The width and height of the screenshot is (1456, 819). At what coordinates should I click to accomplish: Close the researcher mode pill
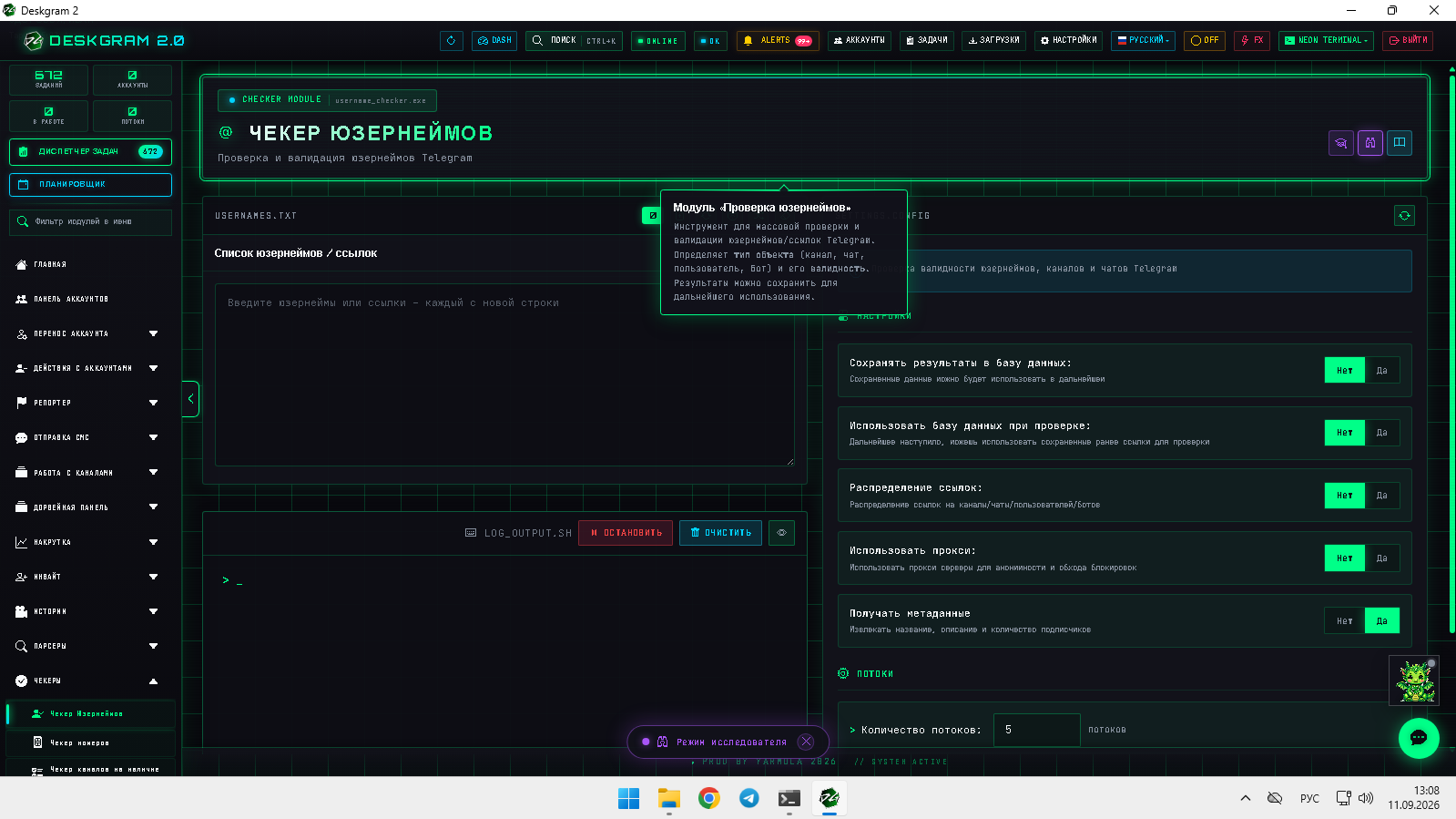pyautogui.click(x=806, y=742)
